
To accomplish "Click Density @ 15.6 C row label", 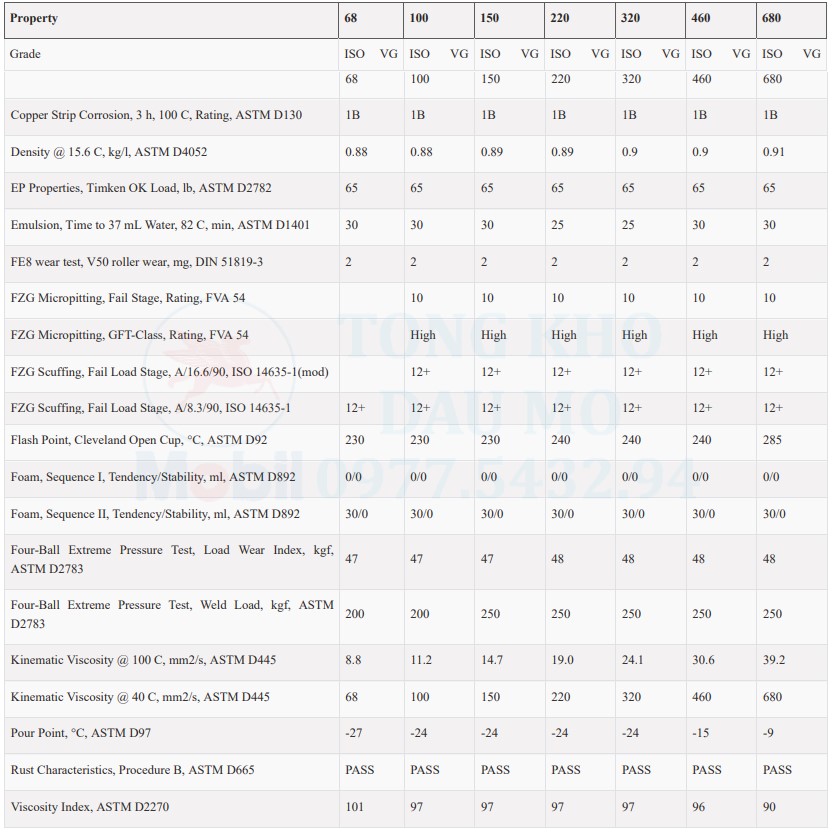I will (109, 152).
